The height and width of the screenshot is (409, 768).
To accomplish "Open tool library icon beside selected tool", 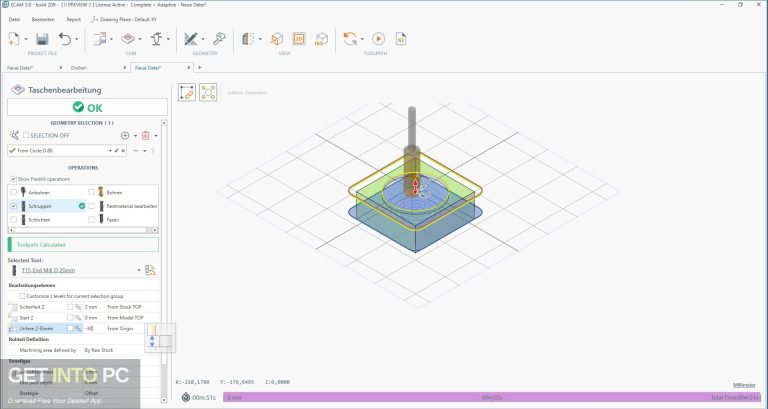I will coord(151,270).
